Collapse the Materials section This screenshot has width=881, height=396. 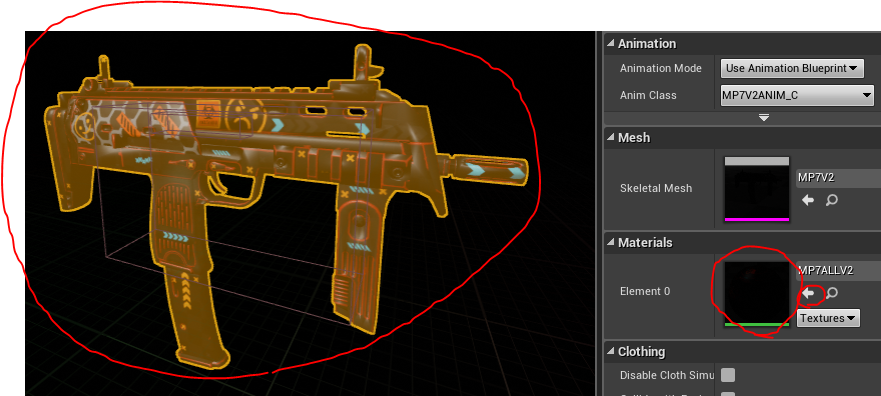611,243
